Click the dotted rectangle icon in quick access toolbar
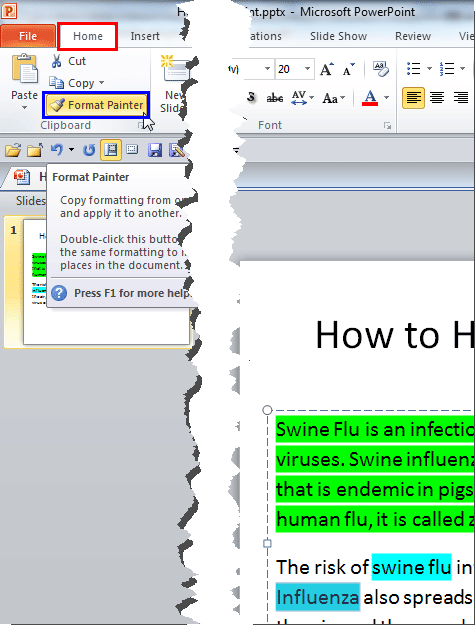This screenshot has height=625, width=475. click(132, 149)
